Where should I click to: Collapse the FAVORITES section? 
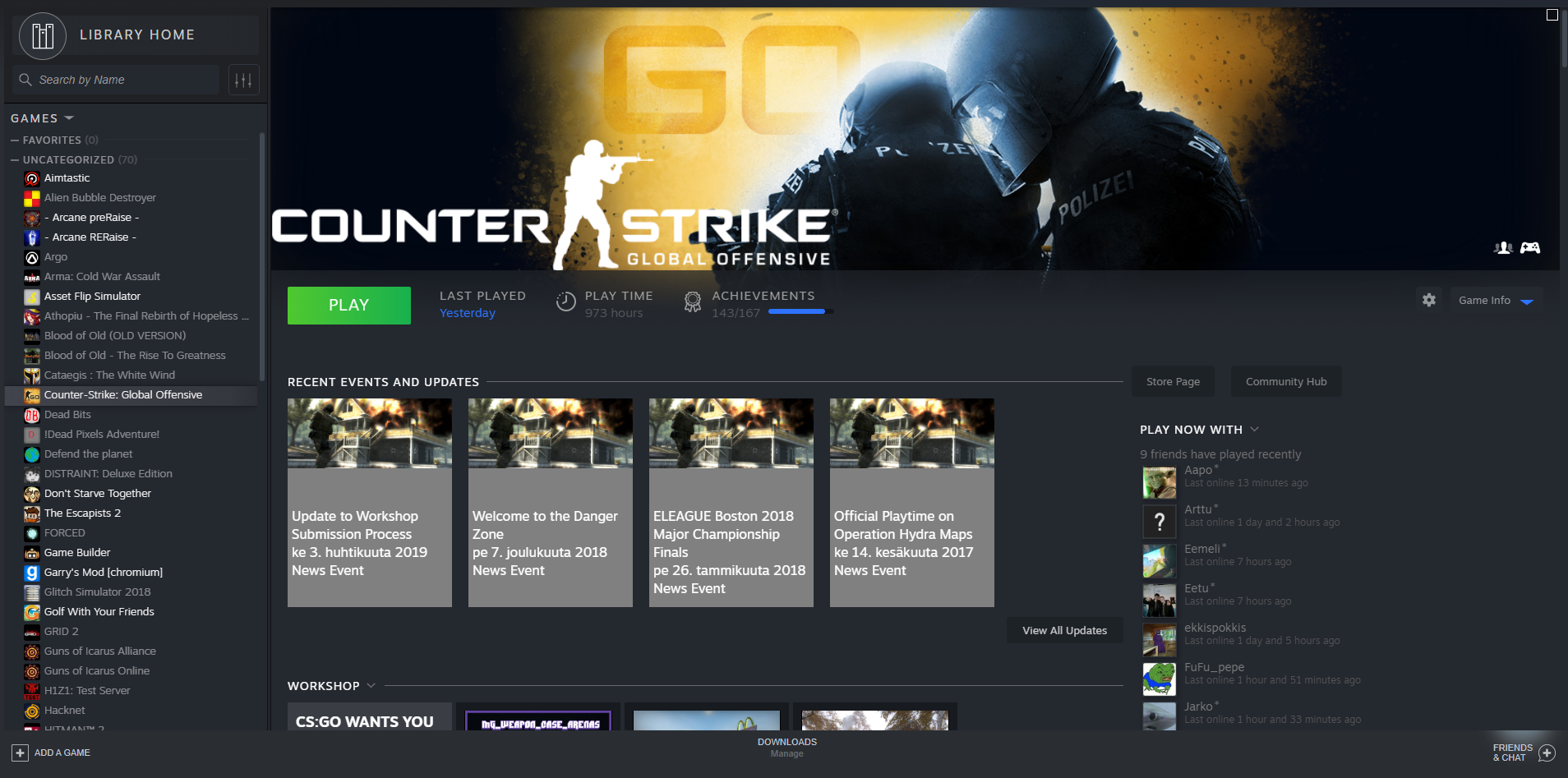pyautogui.click(x=15, y=140)
